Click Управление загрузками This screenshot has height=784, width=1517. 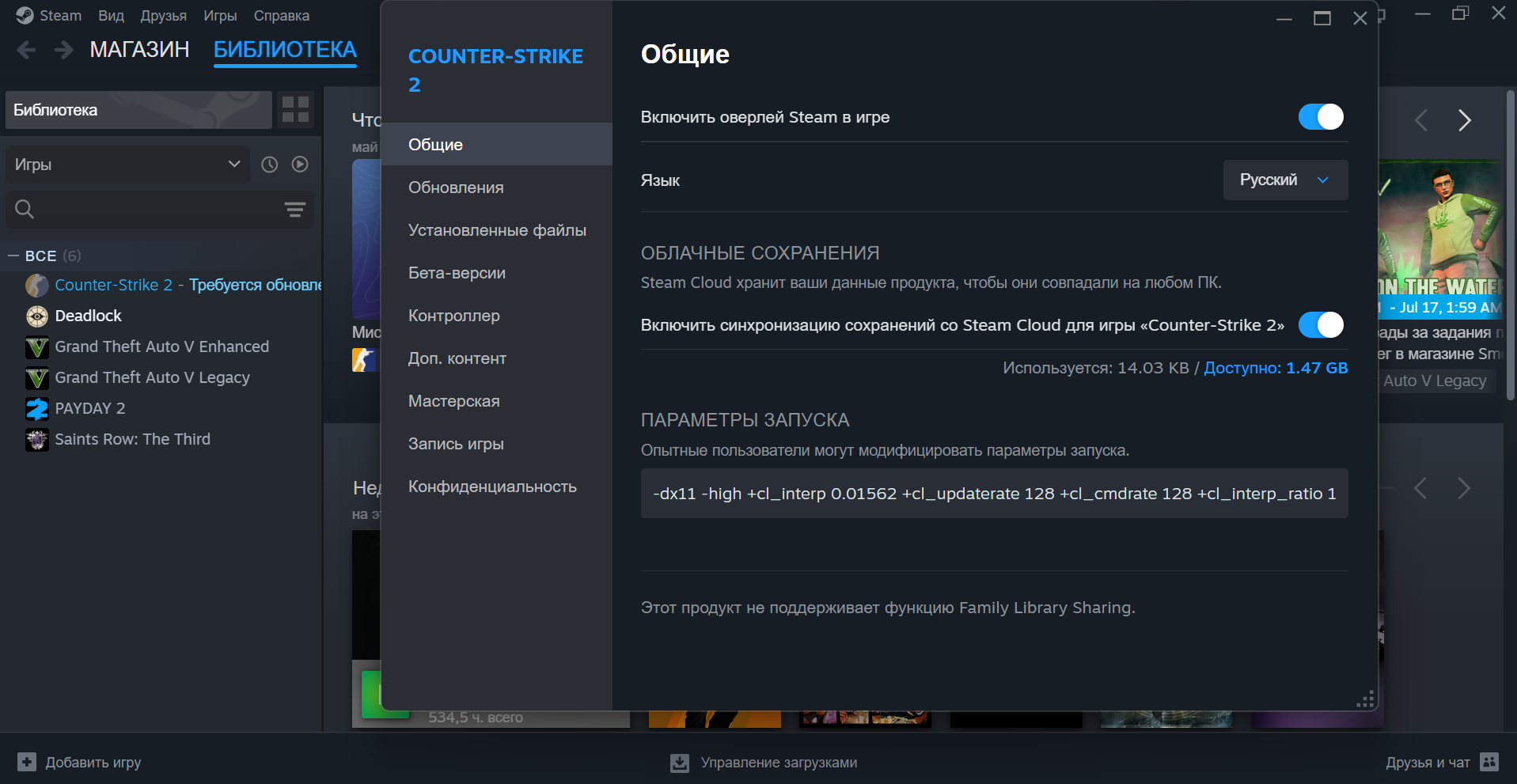coord(779,762)
